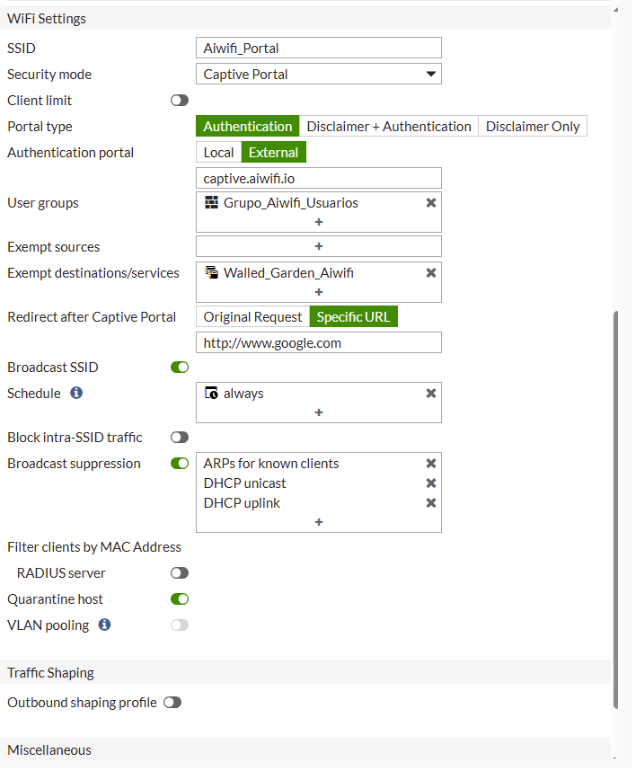Switch authentication portal to Local
The height and width of the screenshot is (768, 632).
pos(219,153)
